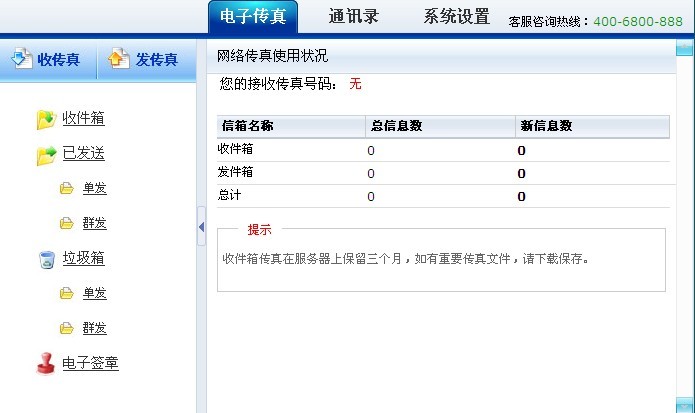Click the 发传真 upload arrow icon

click(x=119, y=58)
